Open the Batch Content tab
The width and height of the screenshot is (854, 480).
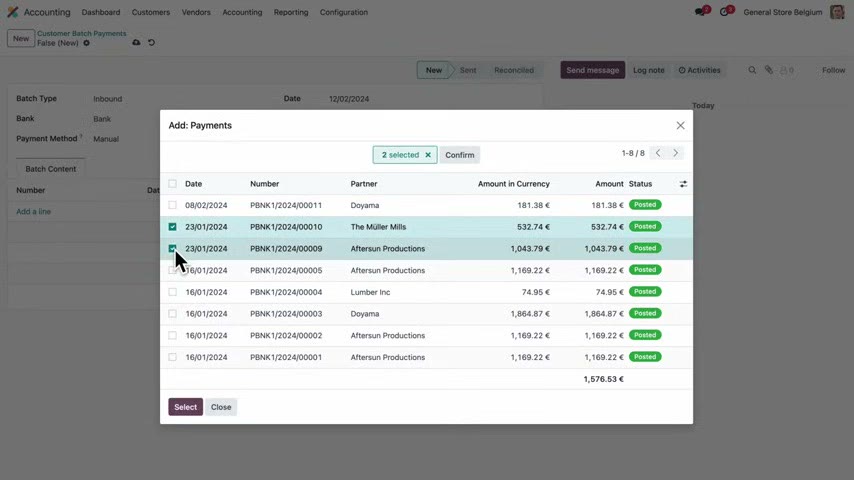(x=51, y=169)
